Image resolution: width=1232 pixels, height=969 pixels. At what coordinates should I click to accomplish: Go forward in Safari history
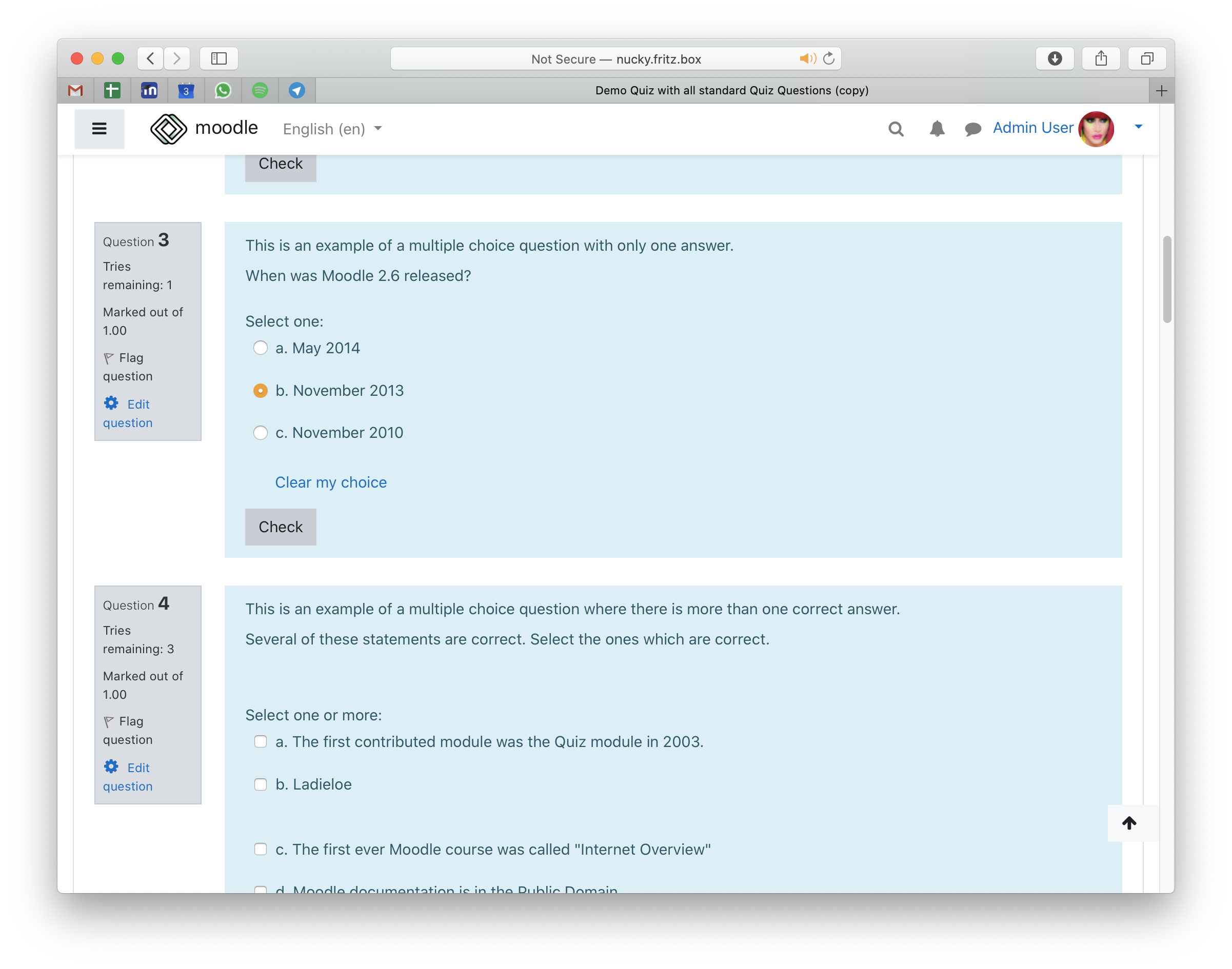pyautogui.click(x=177, y=58)
